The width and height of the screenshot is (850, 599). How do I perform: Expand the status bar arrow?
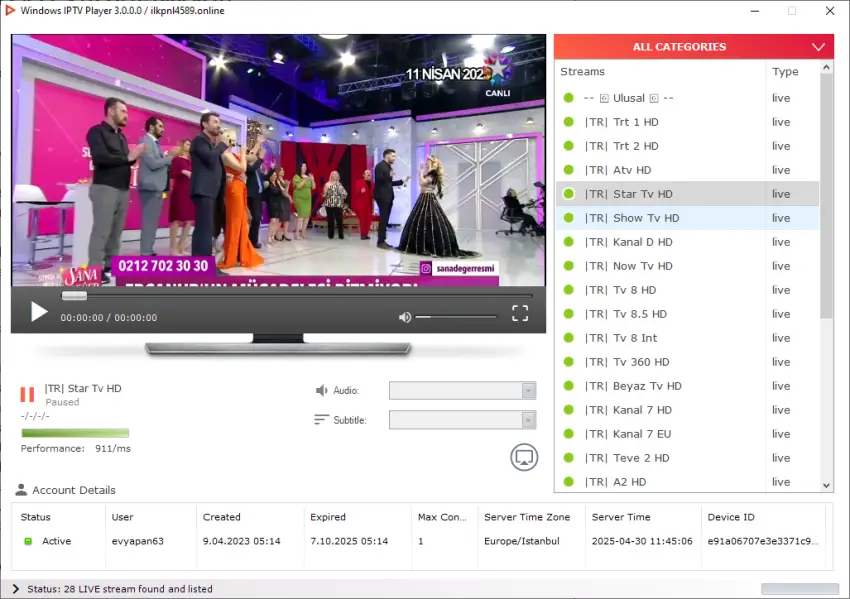[x=15, y=589]
